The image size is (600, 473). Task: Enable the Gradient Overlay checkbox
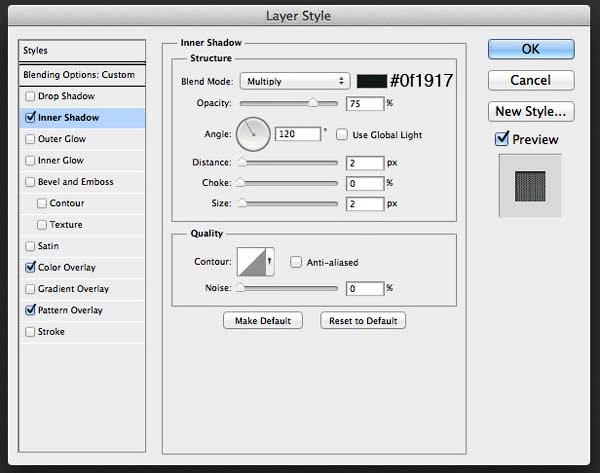point(30,289)
